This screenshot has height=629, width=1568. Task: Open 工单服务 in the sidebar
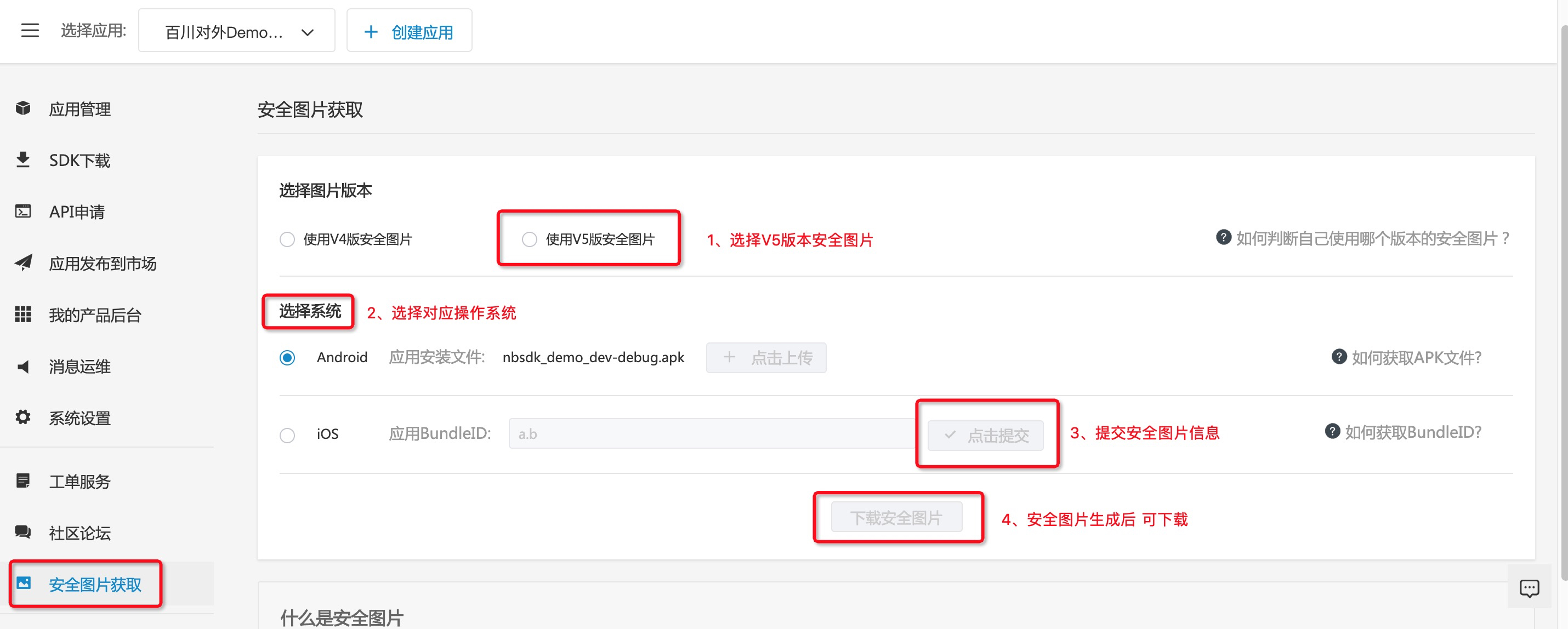[79, 481]
